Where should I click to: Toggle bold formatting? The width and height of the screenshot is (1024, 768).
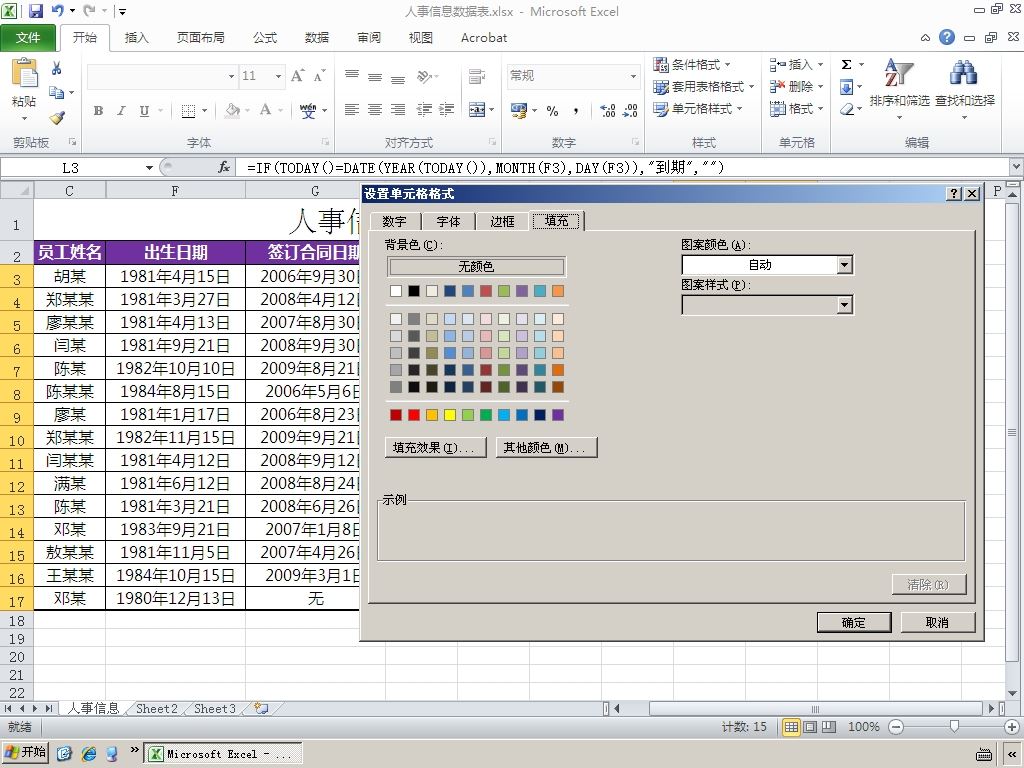(99, 111)
